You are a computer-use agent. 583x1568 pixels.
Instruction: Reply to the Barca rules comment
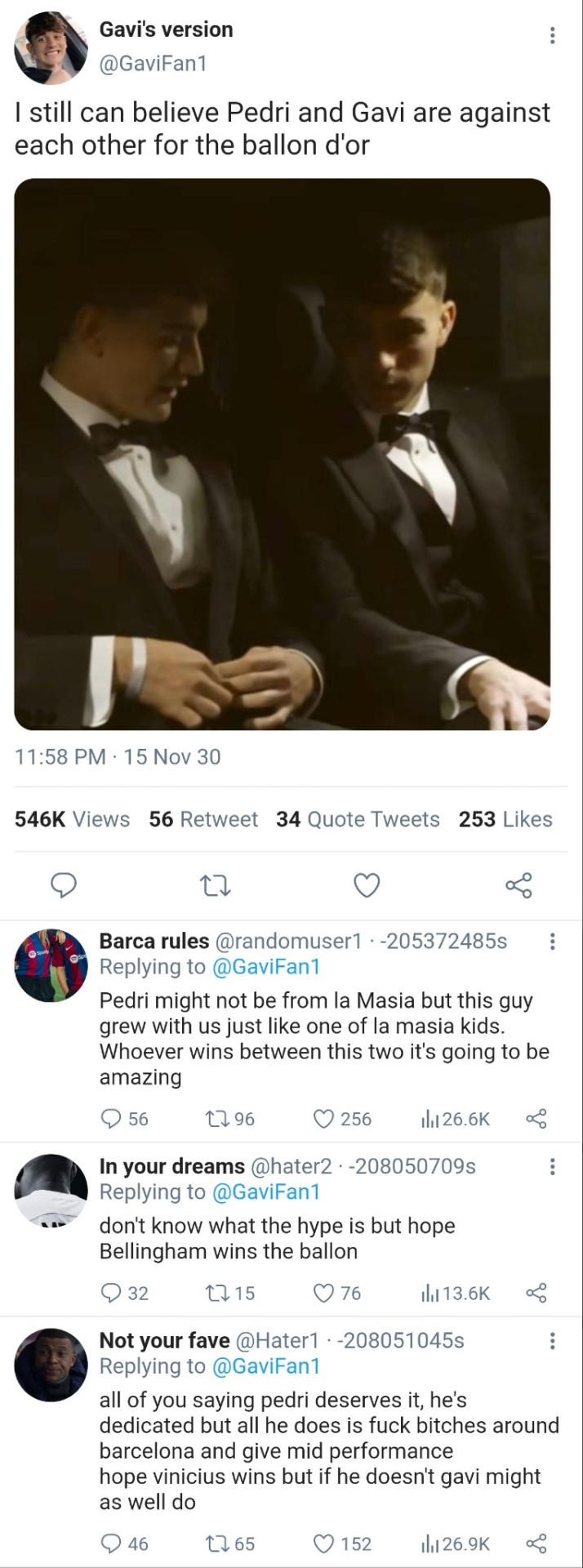(110, 1119)
